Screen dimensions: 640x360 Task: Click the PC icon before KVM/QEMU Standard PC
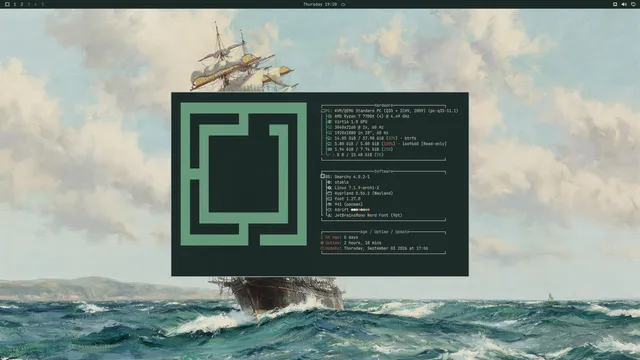point(323,111)
